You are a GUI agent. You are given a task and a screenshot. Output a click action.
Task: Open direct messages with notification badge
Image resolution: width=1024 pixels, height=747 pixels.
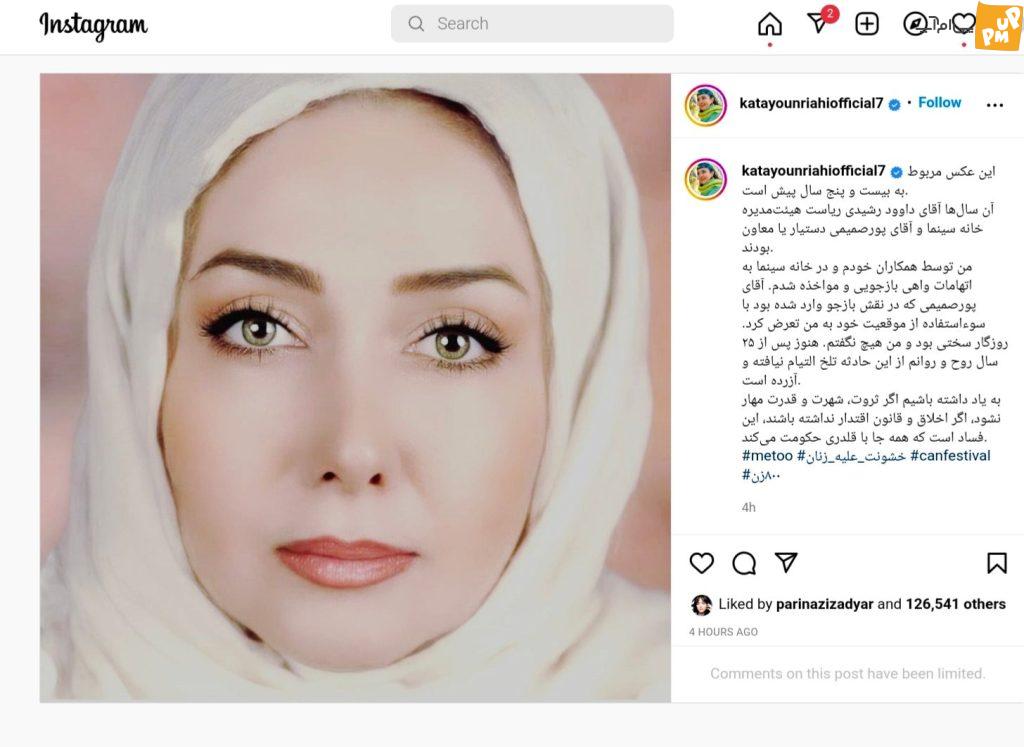click(x=820, y=22)
